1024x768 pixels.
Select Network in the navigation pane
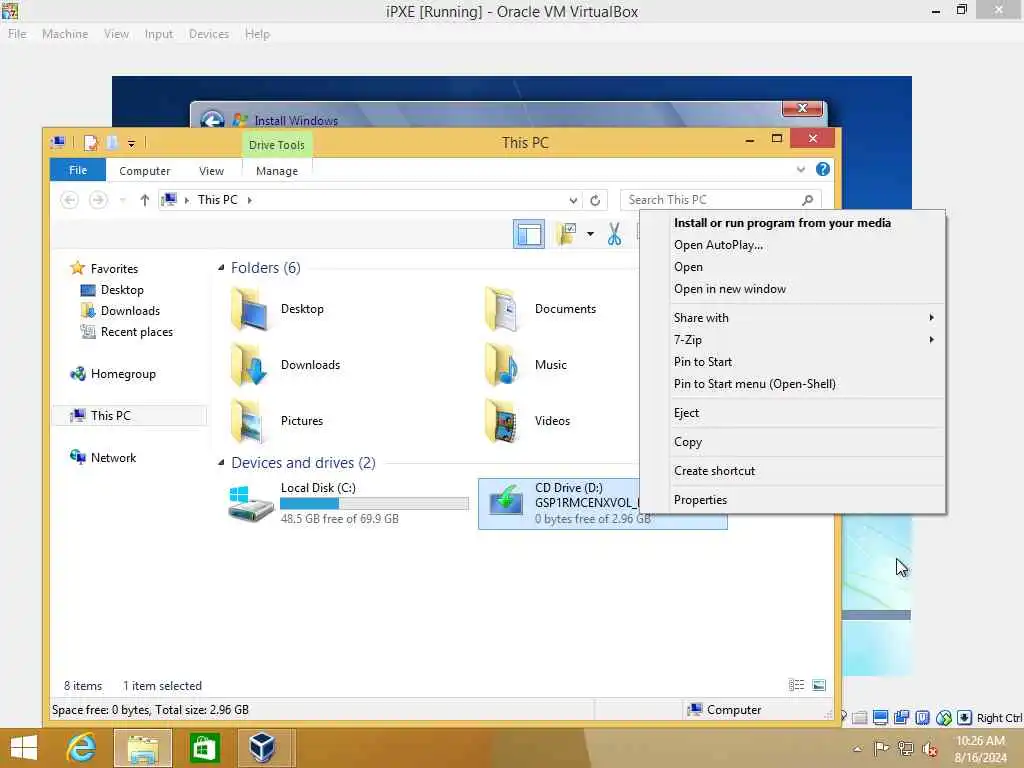pyautogui.click(x=113, y=458)
